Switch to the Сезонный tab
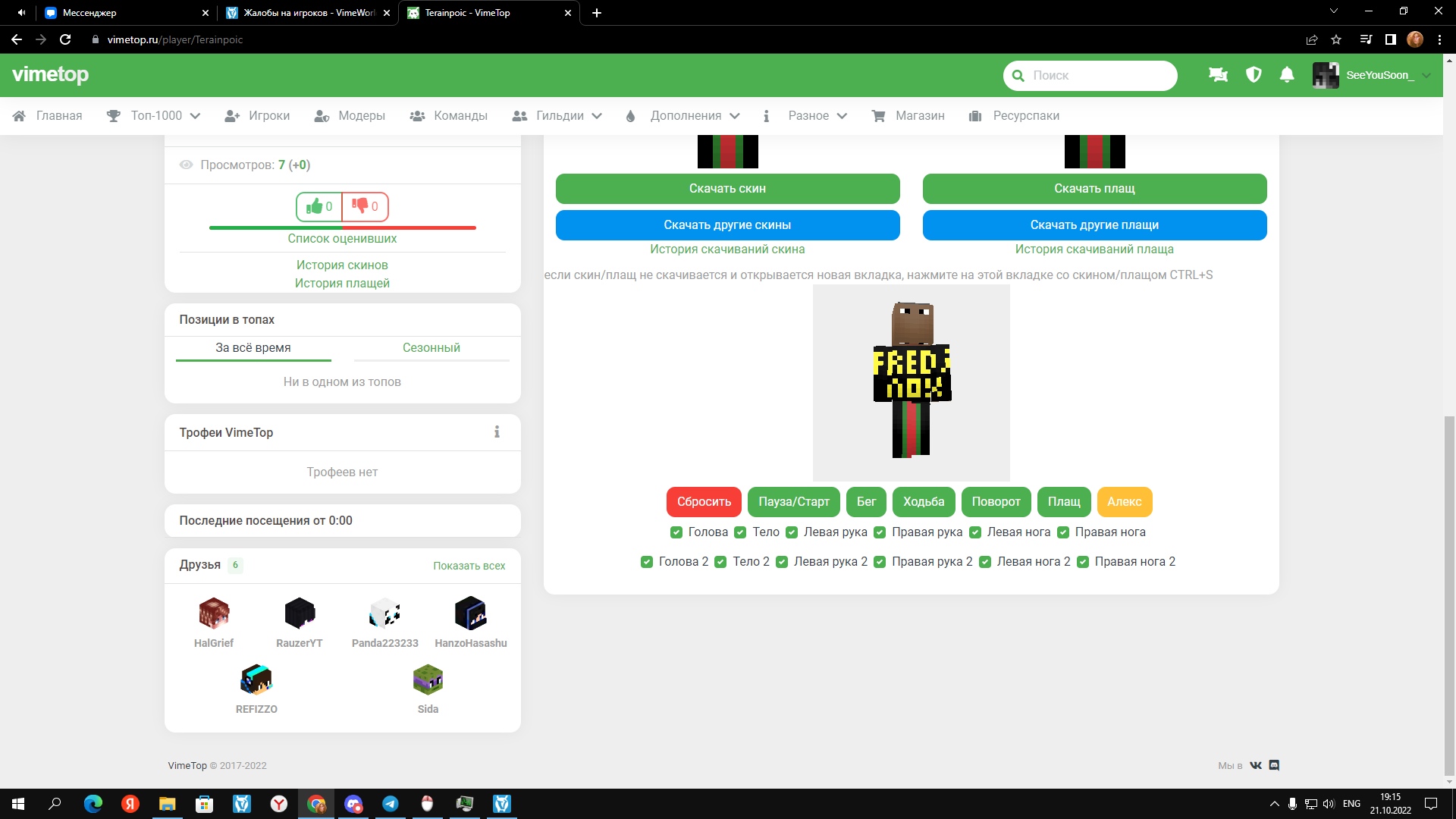Viewport: 1456px width, 819px height. (431, 348)
